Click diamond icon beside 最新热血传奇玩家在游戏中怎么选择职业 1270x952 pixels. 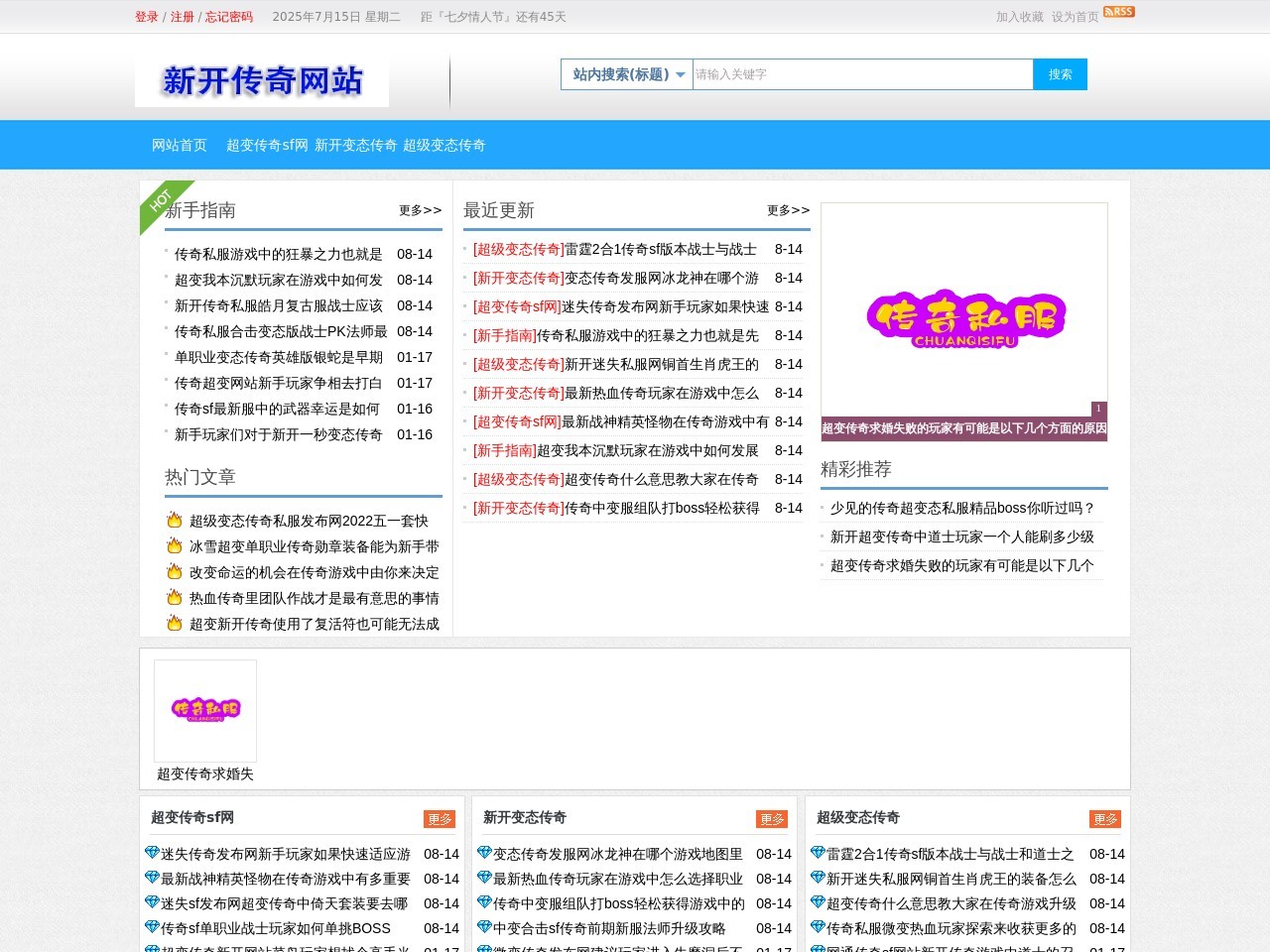point(484,878)
